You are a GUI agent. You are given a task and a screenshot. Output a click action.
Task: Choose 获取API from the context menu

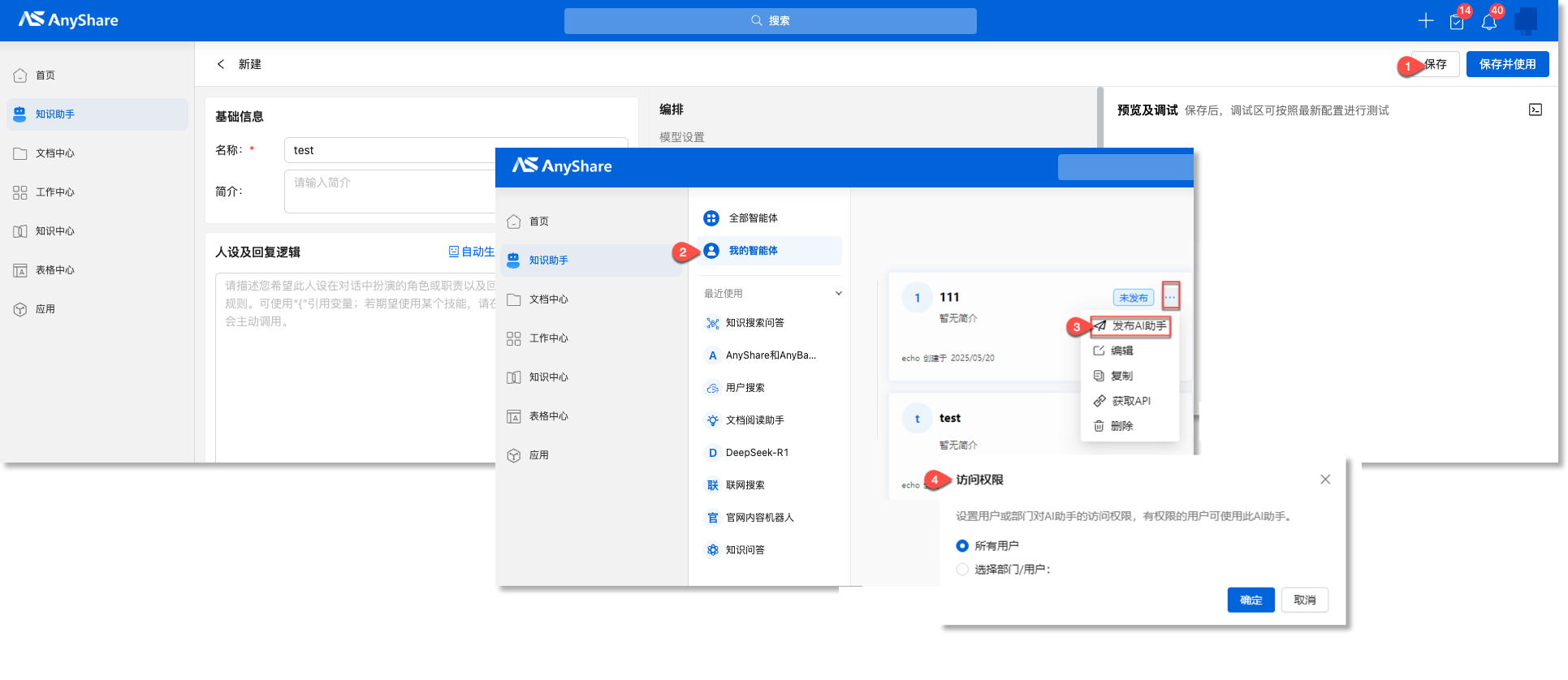[x=1130, y=402]
